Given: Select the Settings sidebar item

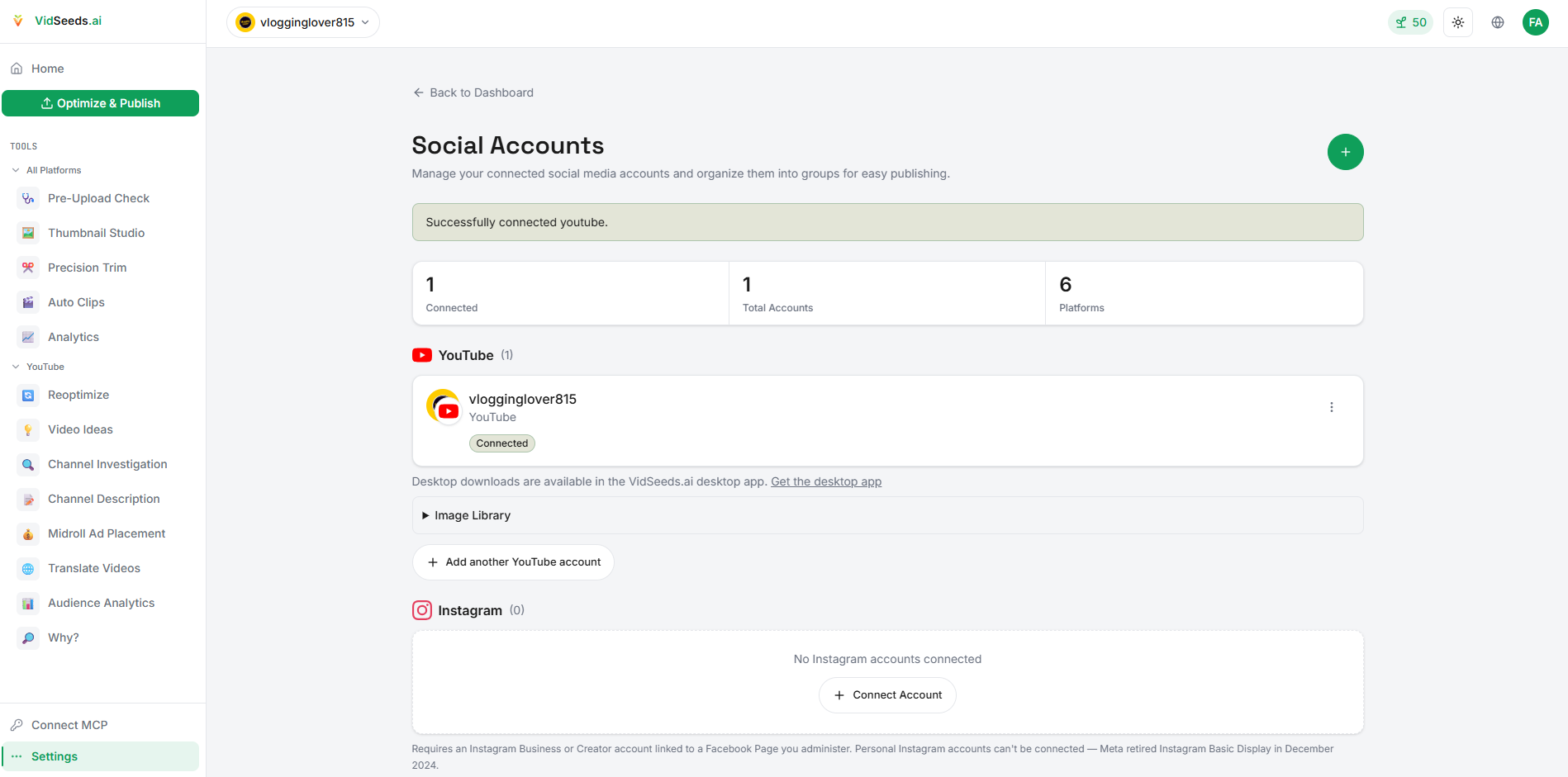Looking at the screenshot, I should coord(100,756).
